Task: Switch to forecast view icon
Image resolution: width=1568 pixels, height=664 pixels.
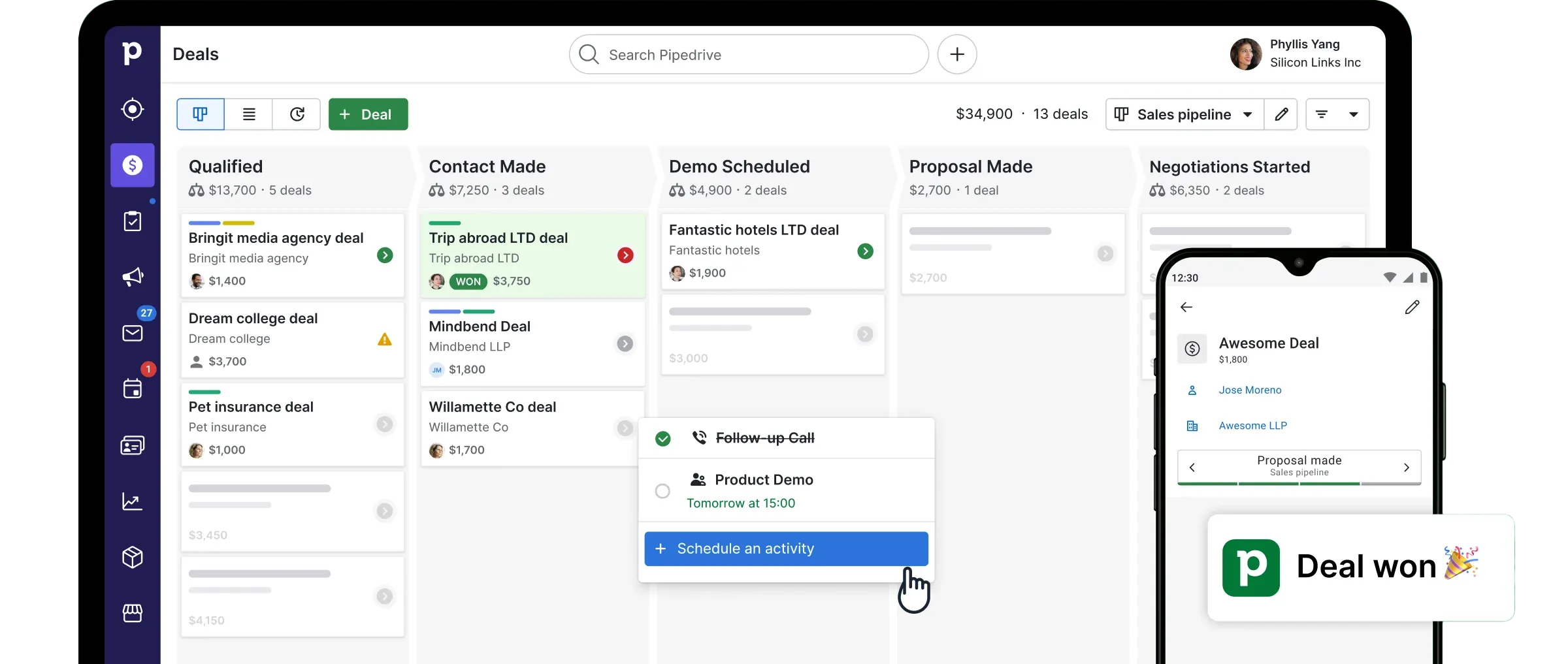Action: click(297, 114)
